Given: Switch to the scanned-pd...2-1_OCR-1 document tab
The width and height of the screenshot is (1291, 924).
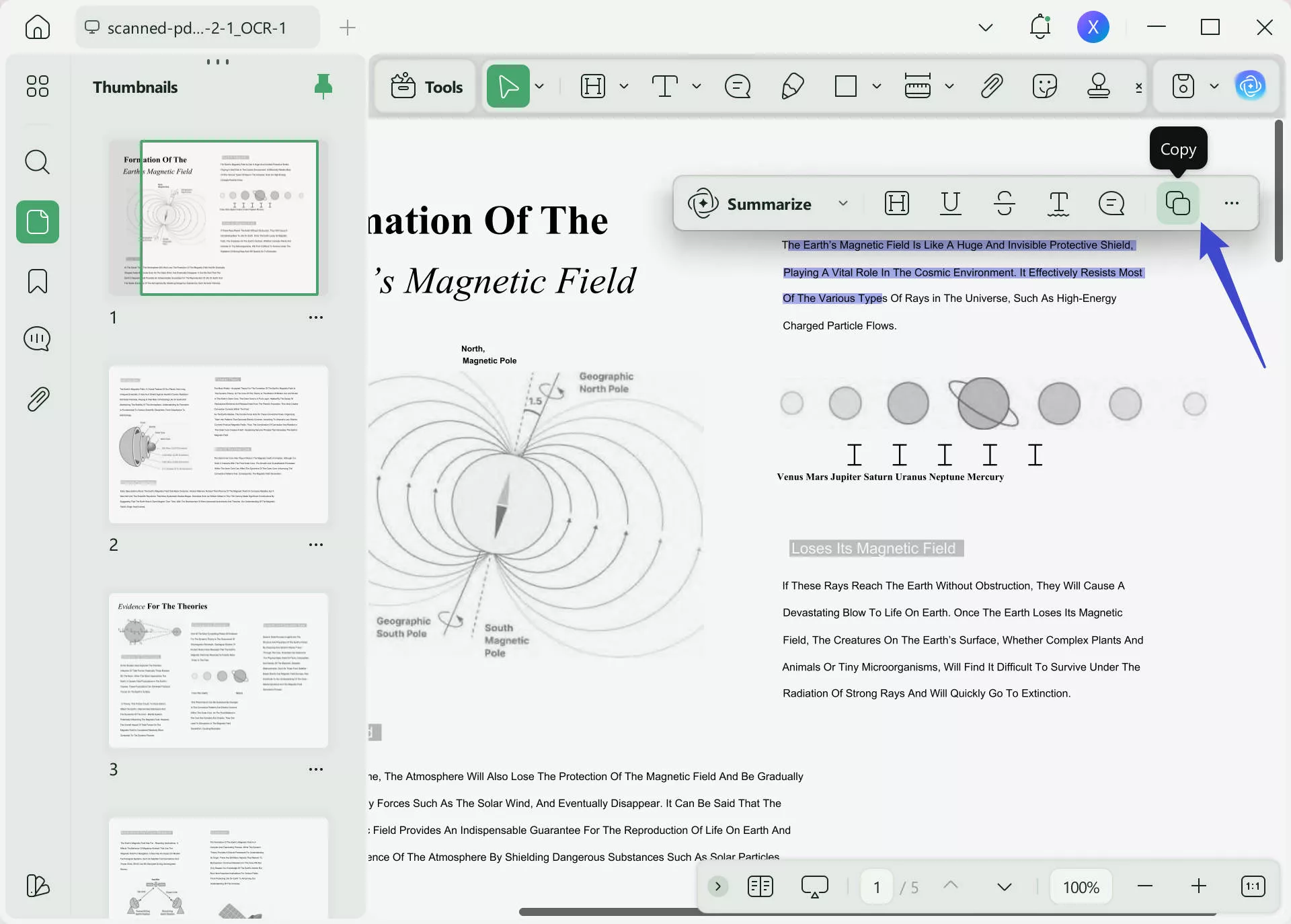Looking at the screenshot, I should [x=196, y=28].
